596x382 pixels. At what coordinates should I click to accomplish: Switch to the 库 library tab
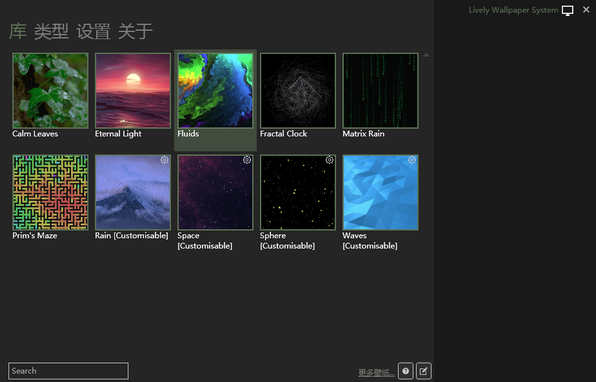[18, 31]
